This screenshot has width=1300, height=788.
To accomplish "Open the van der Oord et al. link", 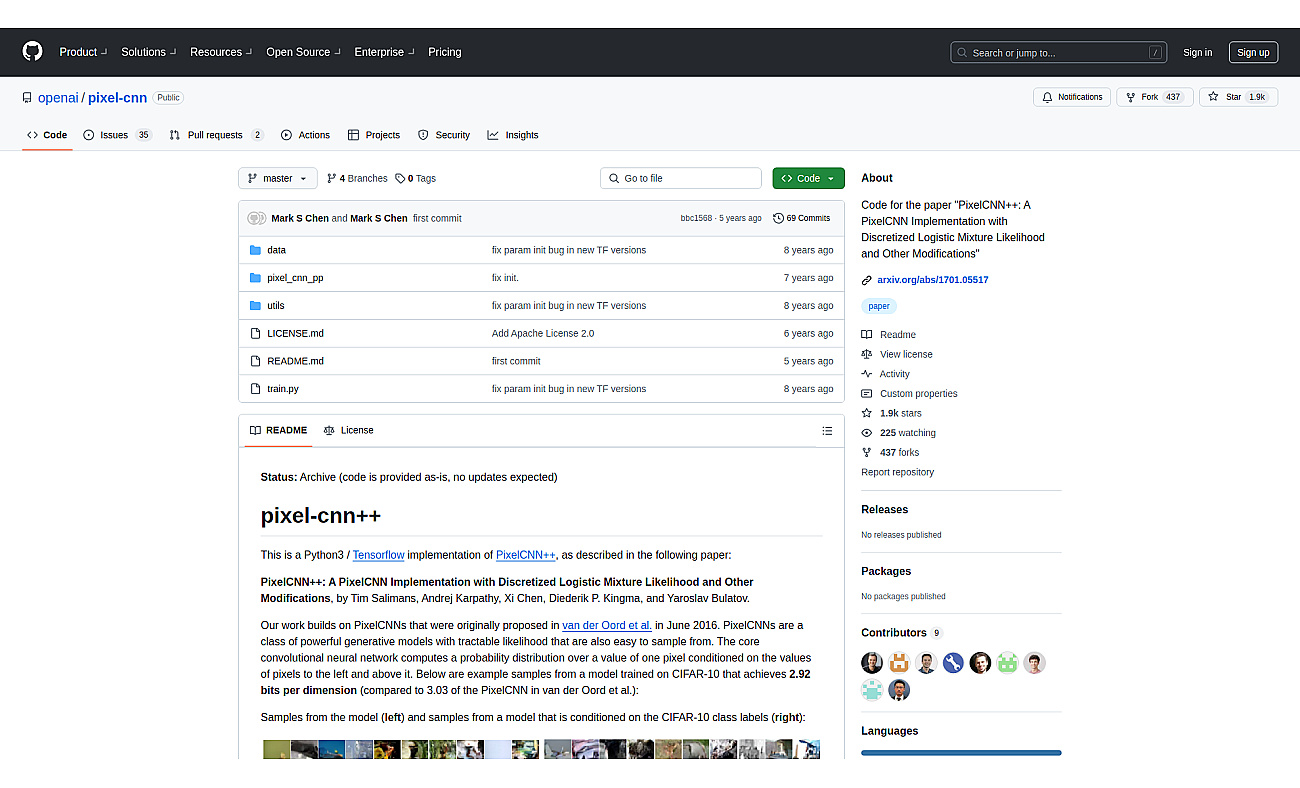I will coord(607,626).
